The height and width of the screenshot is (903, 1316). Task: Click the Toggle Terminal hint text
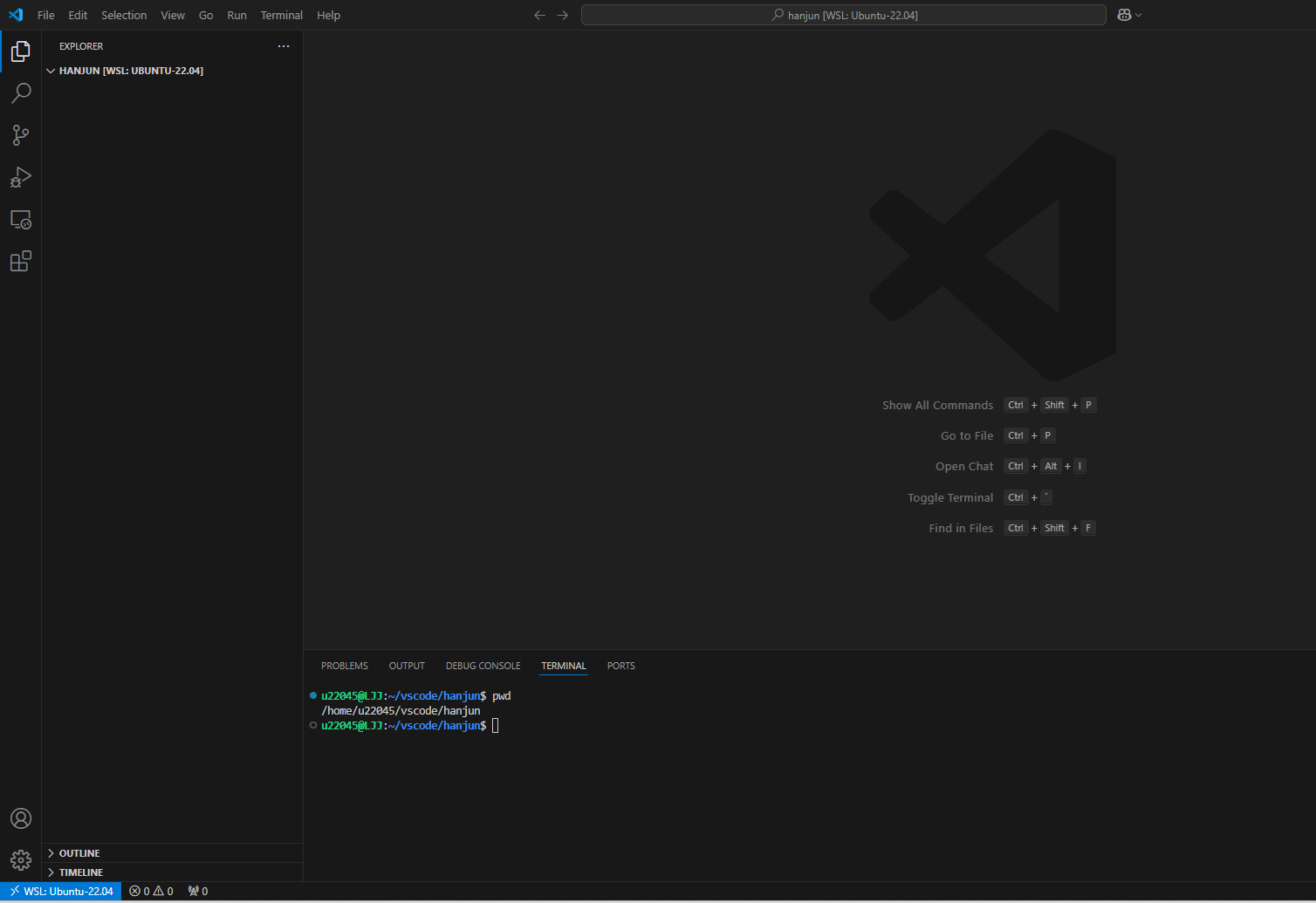tap(950, 497)
